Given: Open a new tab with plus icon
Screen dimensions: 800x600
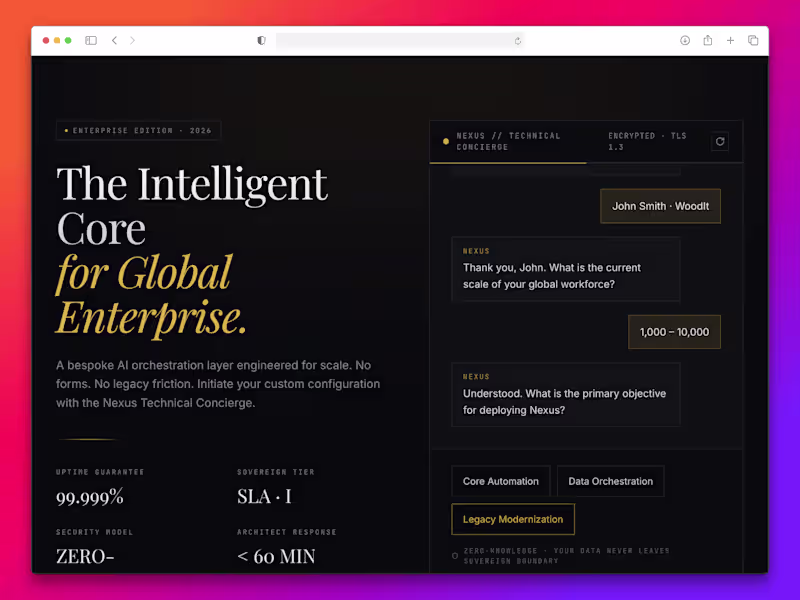Looking at the screenshot, I should (x=731, y=40).
